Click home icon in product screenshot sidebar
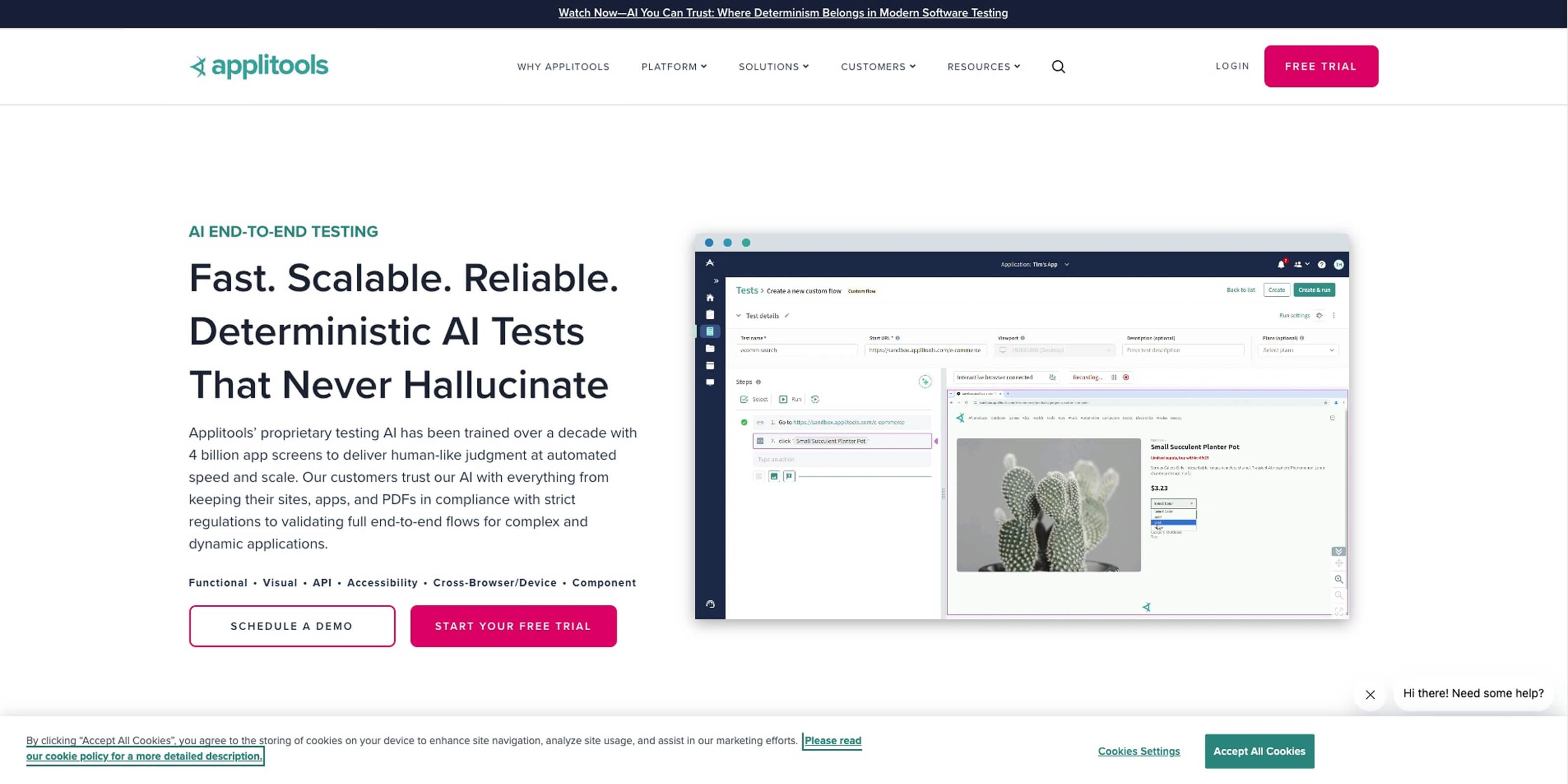The width and height of the screenshot is (1568, 784). click(x=710, y=297)
